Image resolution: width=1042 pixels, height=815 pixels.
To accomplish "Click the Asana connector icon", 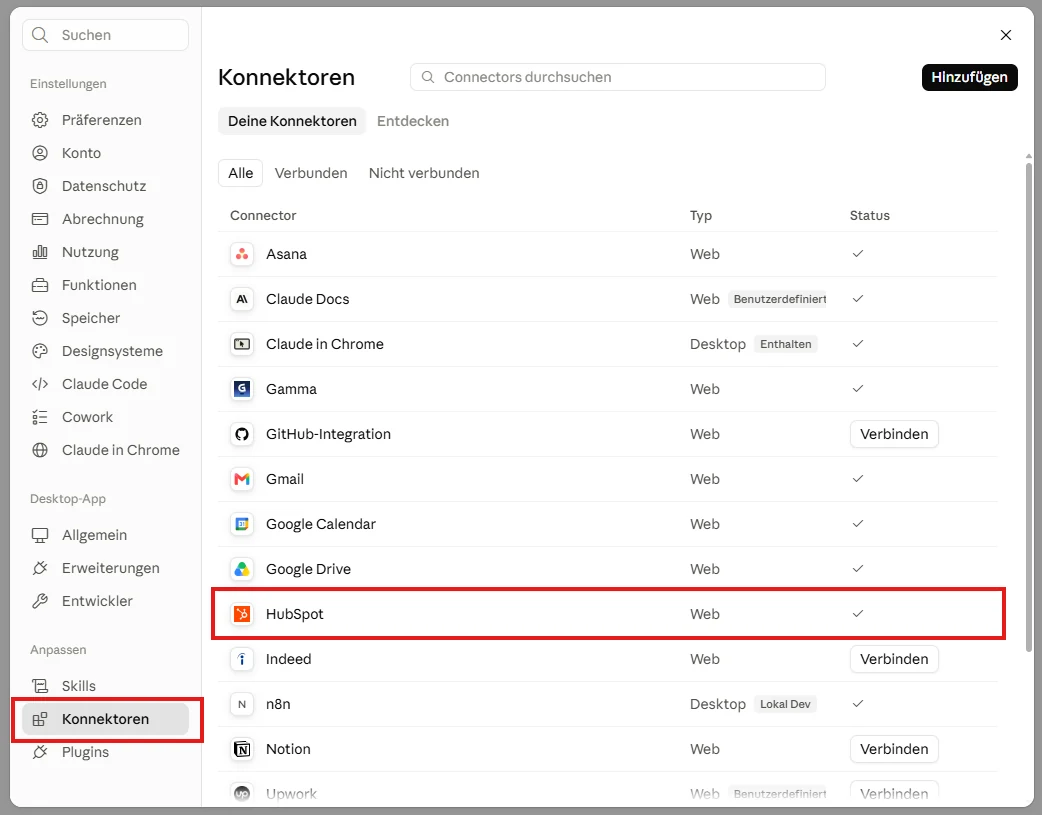I will pos(242,254).
